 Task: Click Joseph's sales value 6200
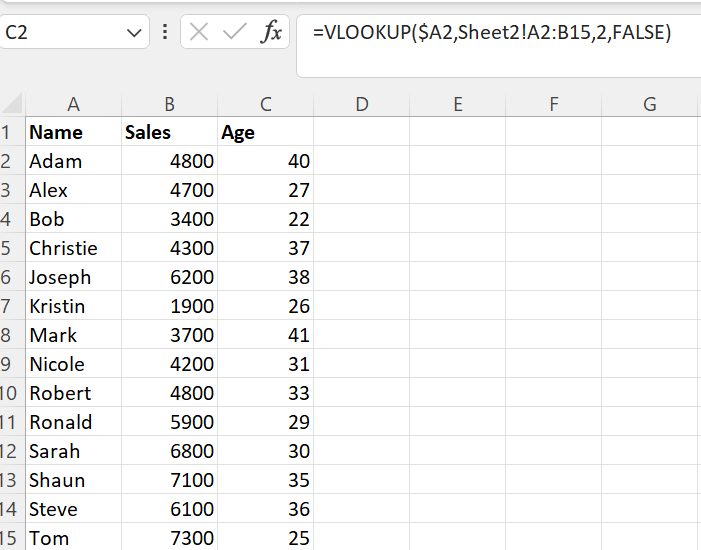pyautogui.click(x=169, y=276)
